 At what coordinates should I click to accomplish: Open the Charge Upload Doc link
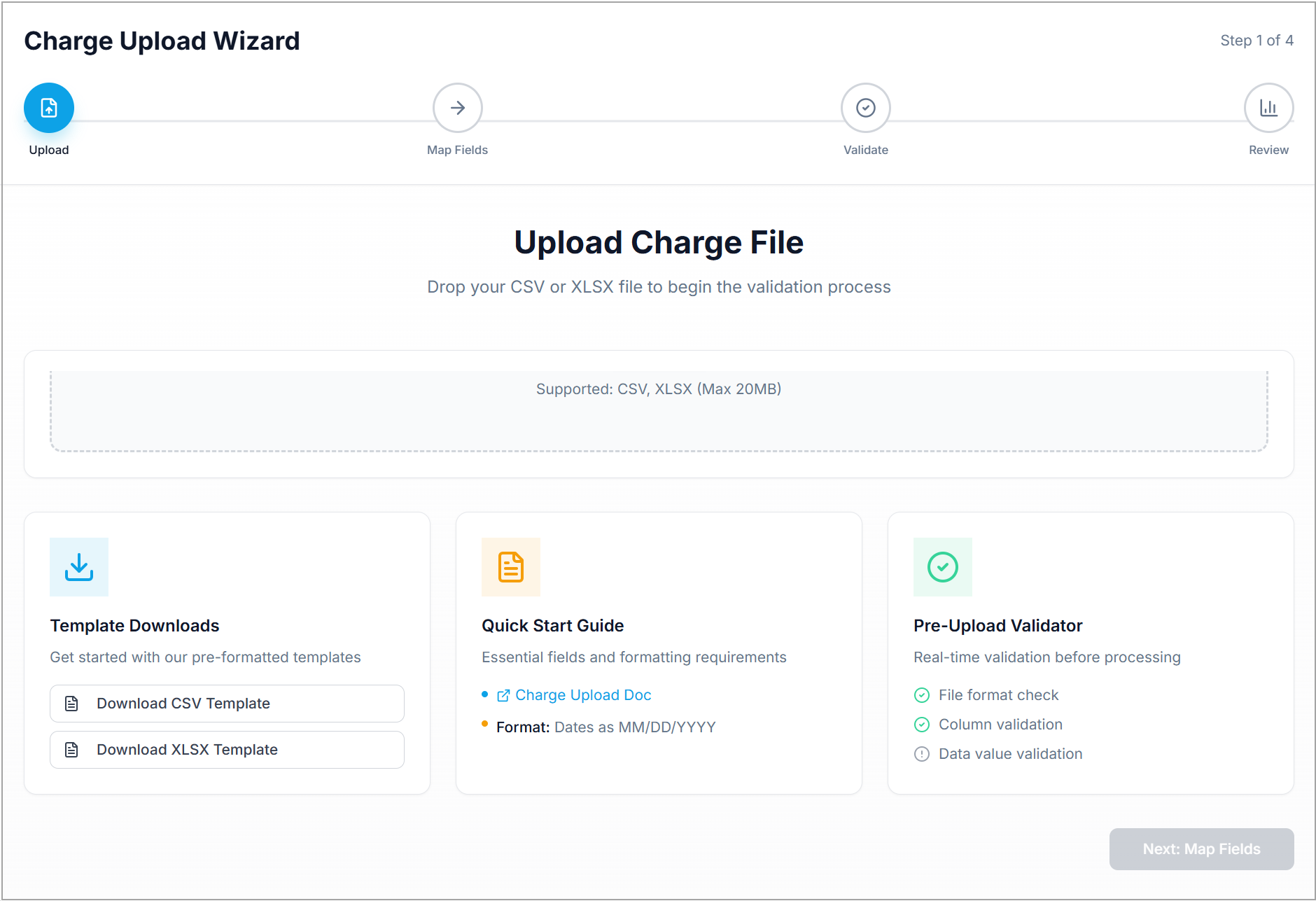[582, 695]
